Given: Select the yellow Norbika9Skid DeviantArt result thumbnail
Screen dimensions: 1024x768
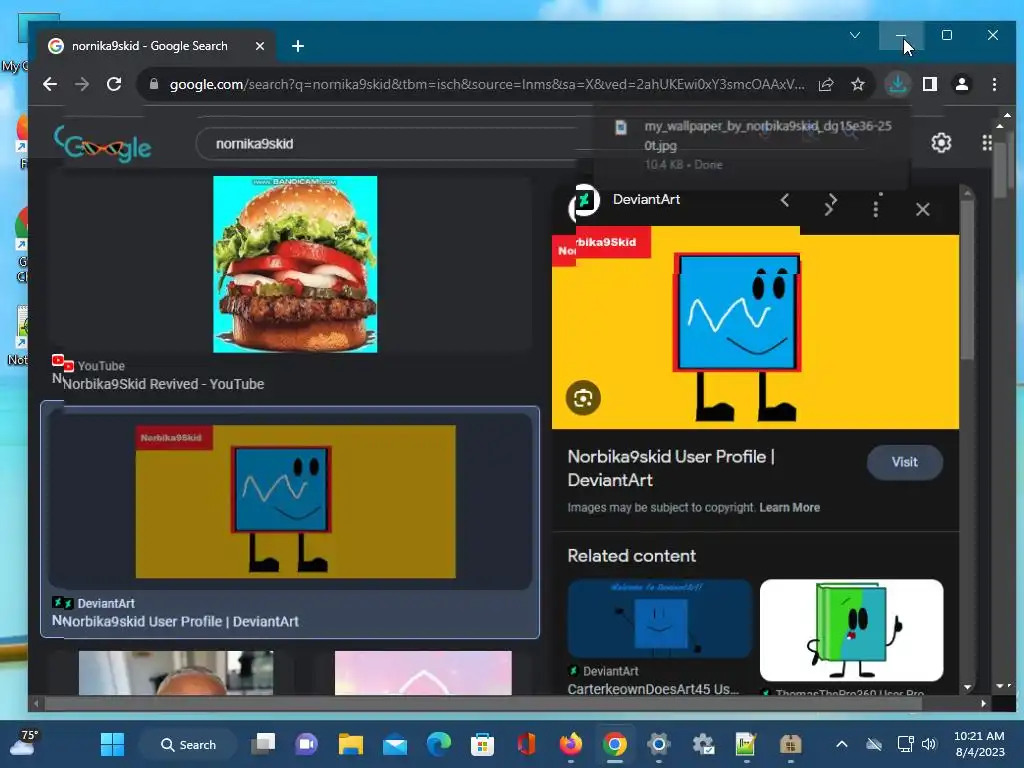Looking at the screenshot, I should pyautogui.click(x=295, y=502).
